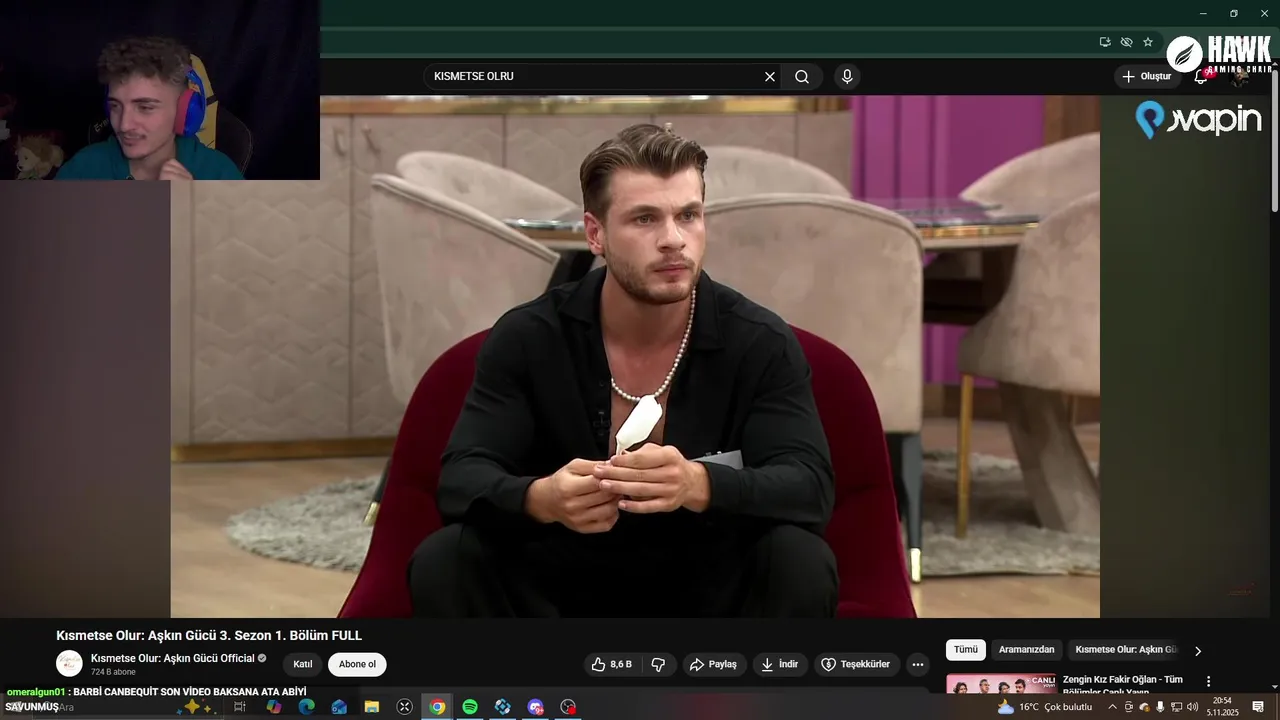
Task: Open the Oluştur create menu
Action: tap(1146, 77)
